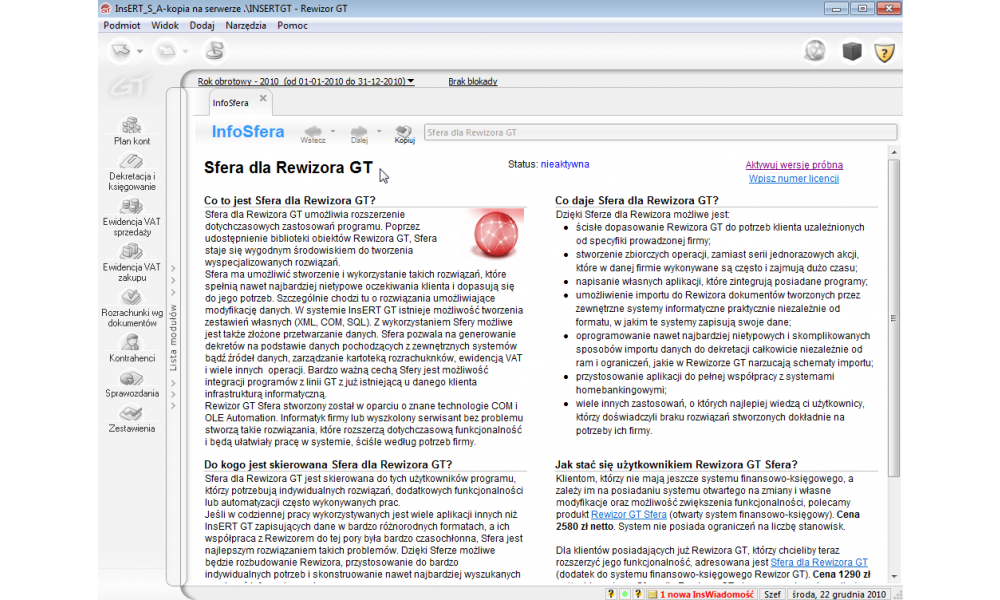Click the dark cube icon in top right
This screenshot has height=600, width=1000.
pyautogui.click(x=851, y=51)
